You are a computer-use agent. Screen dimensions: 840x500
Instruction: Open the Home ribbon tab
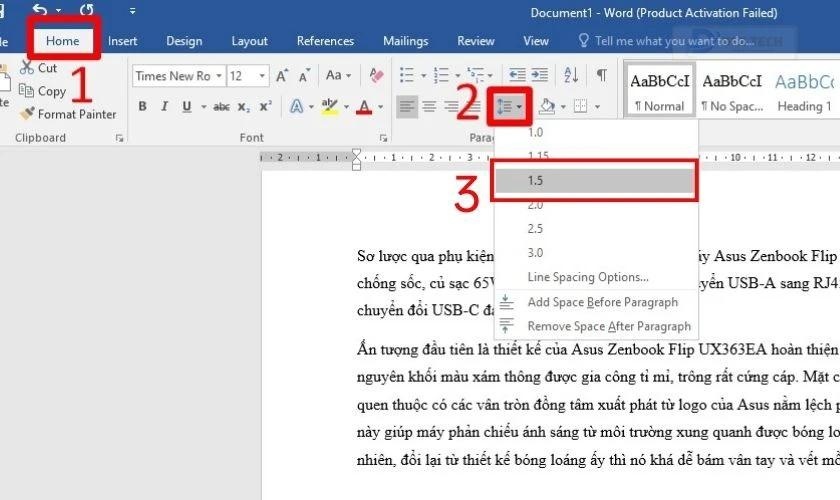62,41
